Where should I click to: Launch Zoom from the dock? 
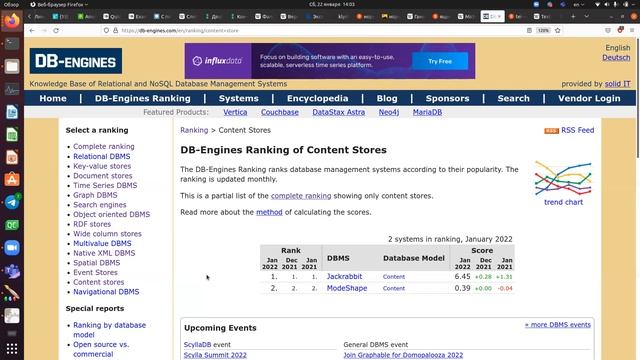[x=12, y=248]
